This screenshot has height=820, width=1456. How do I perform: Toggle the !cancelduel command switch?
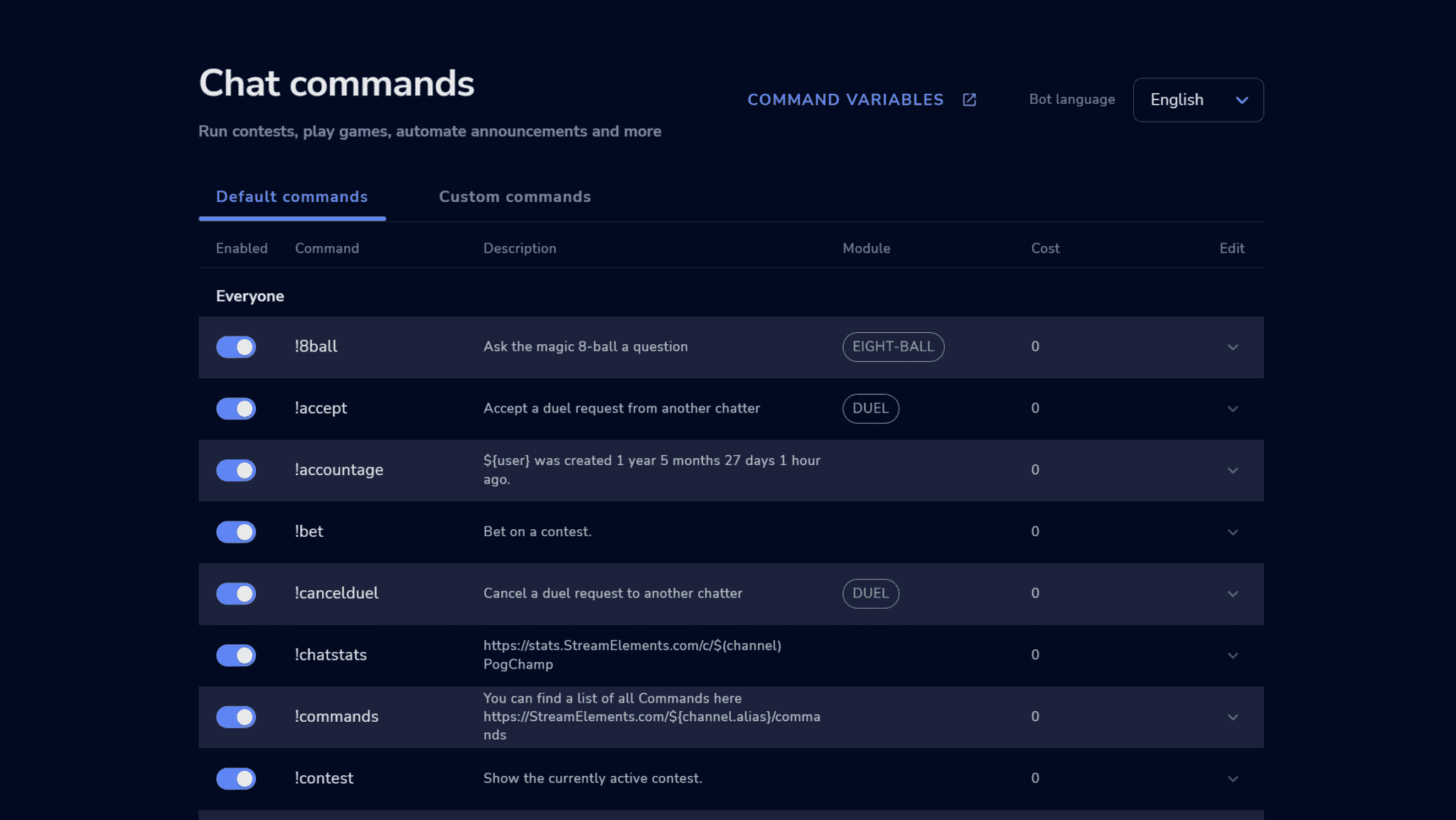(236, 594)
